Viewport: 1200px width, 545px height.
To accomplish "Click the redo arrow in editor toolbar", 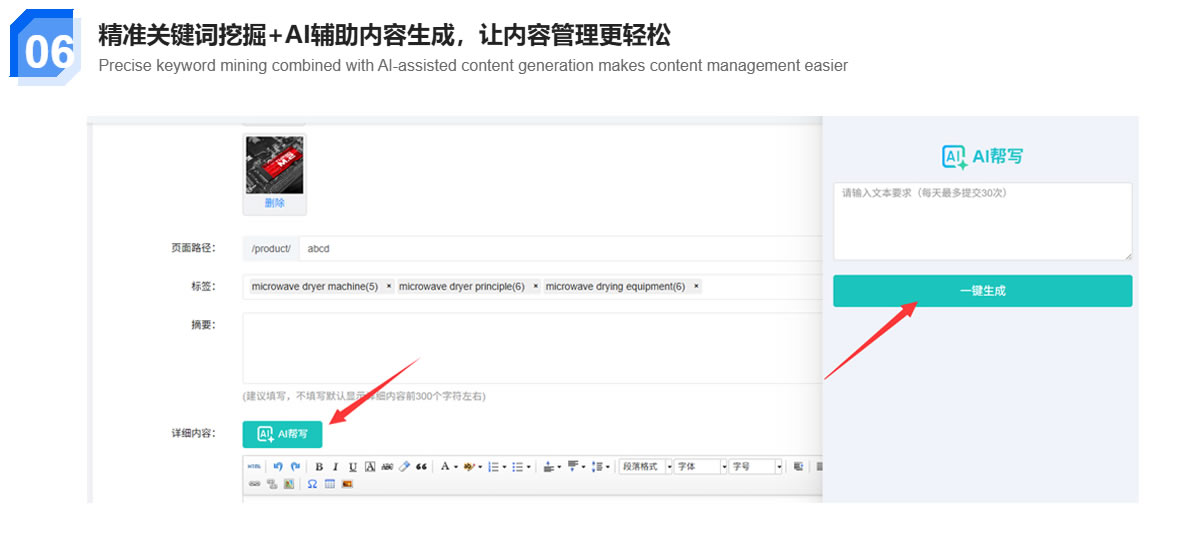I will [x=295, y=467].
